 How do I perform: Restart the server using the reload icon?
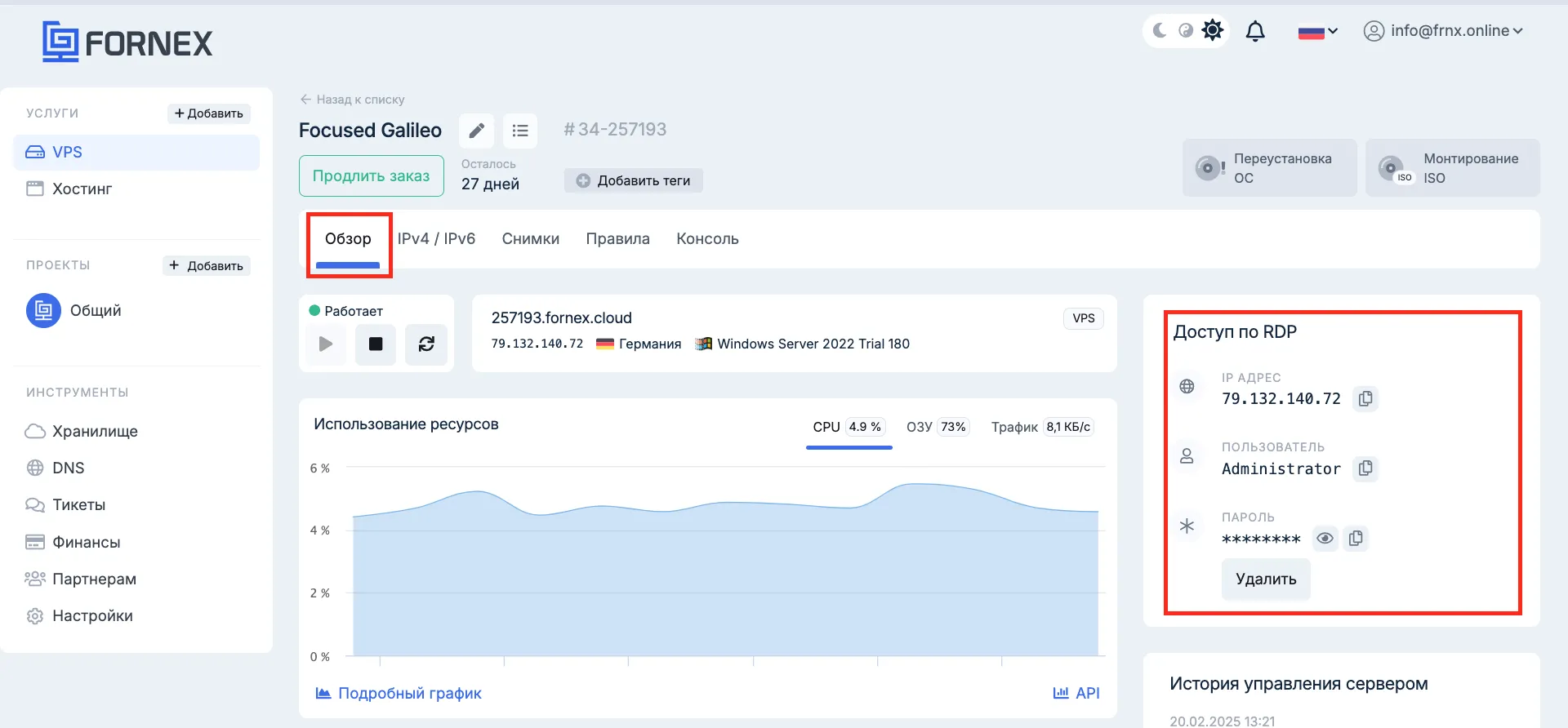click(426, 344)
